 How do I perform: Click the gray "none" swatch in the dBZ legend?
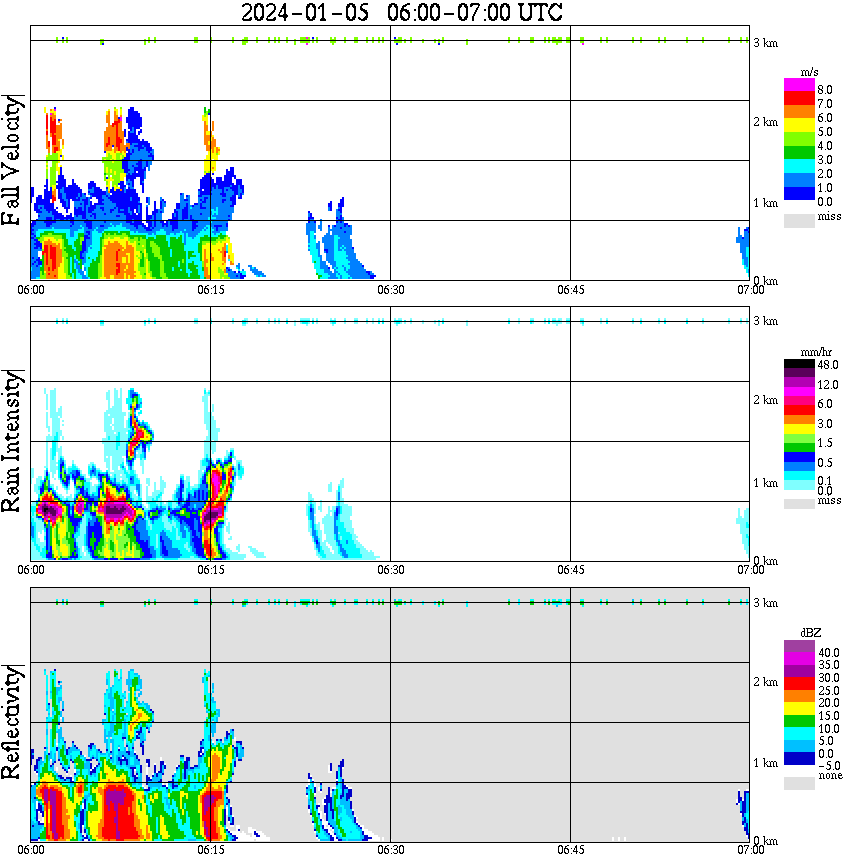pyautogui.click(x=799, y=783)
